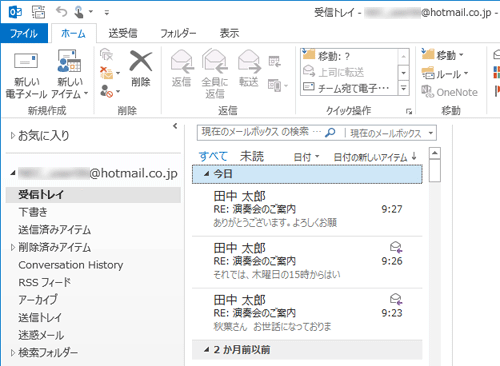Click the Ignore conversation icon
This screenshot has width=500, height=366.
[106, 54]
